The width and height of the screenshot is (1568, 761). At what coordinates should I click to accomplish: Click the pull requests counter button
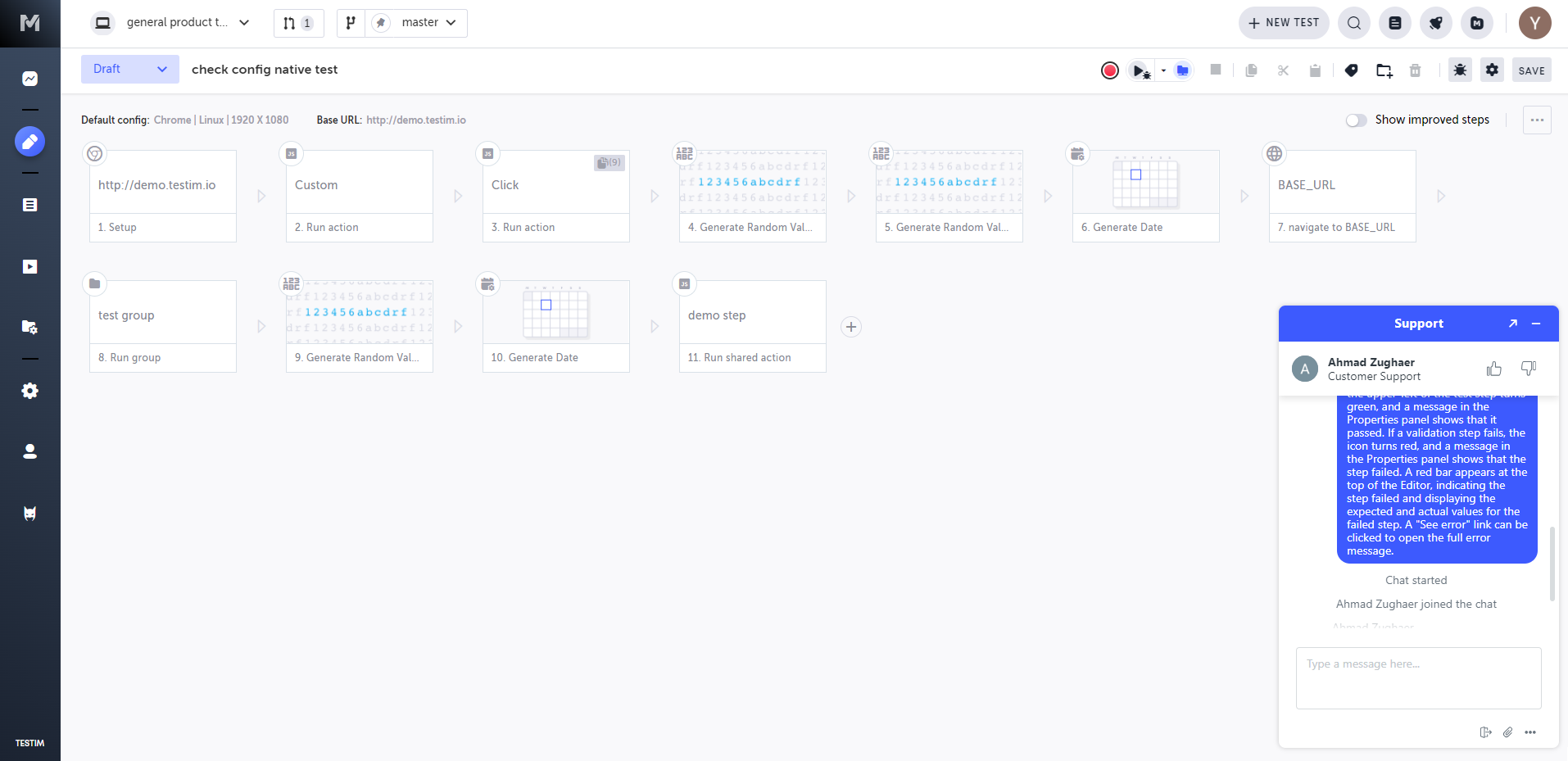(x=298, y=23)
